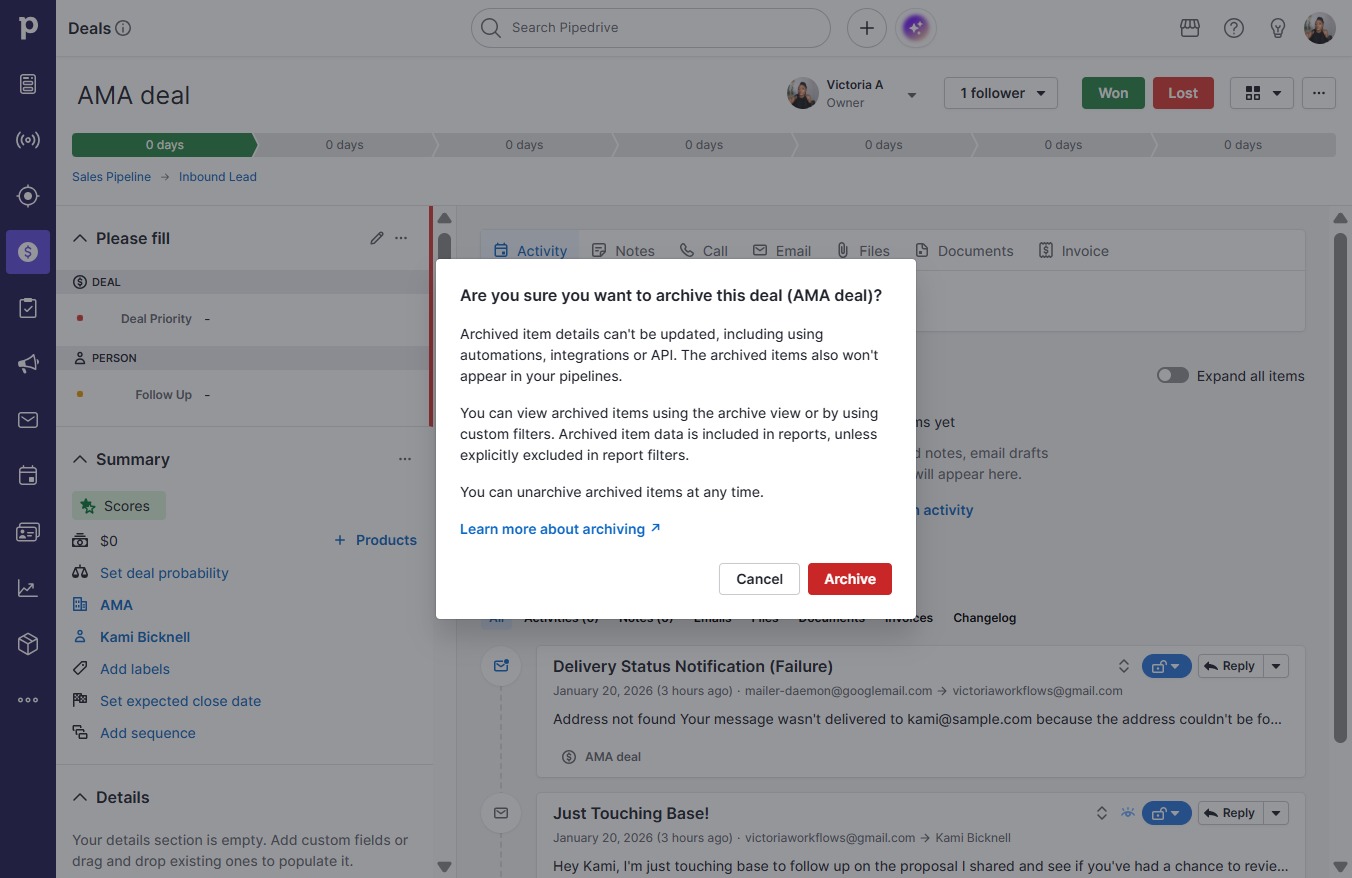
Task: Open Campaigns megaphone icon in sidebar
Action: click(28, 364)
